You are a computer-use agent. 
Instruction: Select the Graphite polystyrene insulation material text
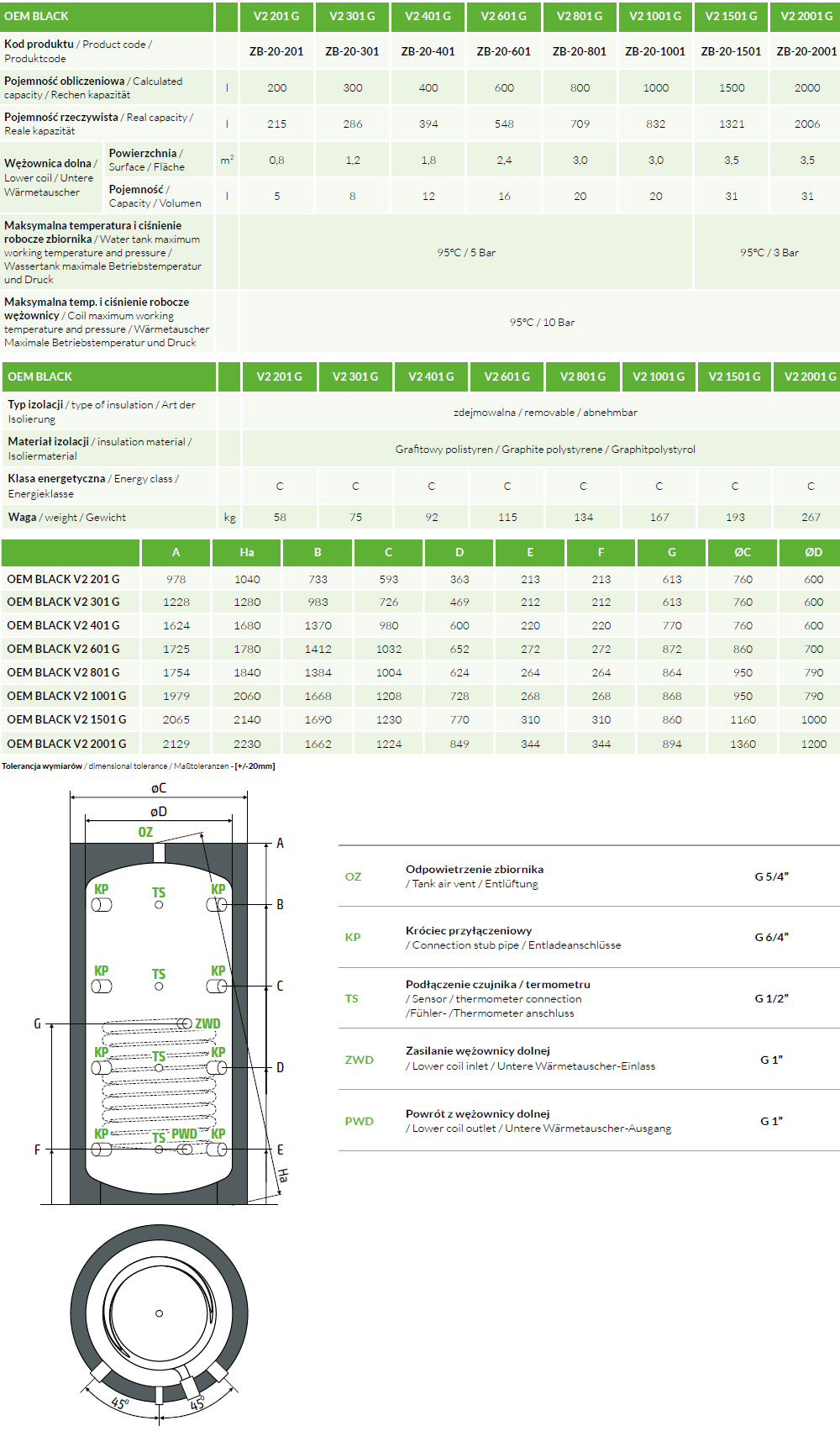545,450
